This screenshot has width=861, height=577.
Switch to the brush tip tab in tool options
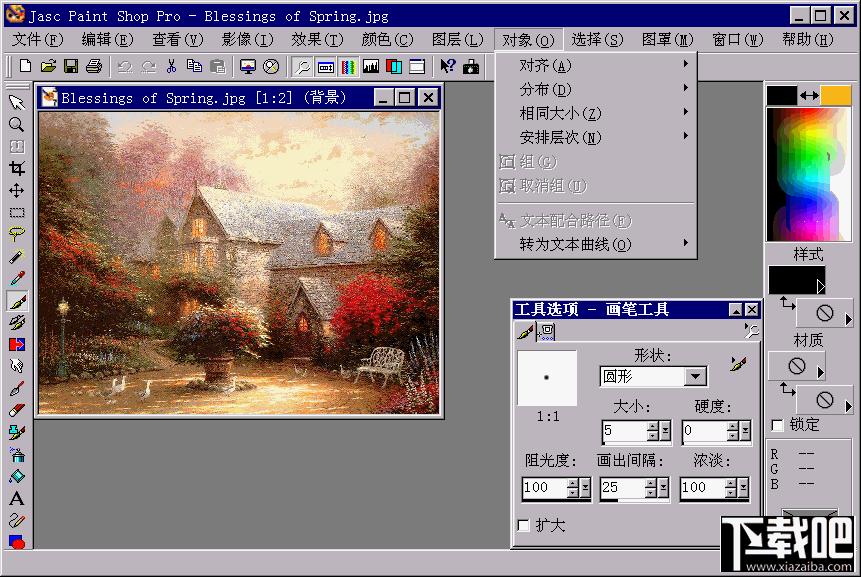525,332
